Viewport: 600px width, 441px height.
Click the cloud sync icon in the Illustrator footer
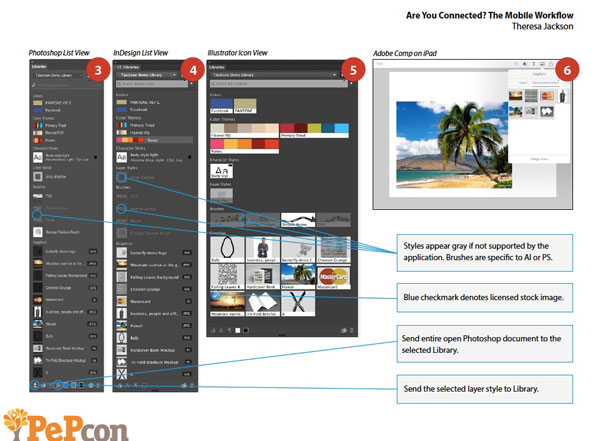click(x=344, y=330)
